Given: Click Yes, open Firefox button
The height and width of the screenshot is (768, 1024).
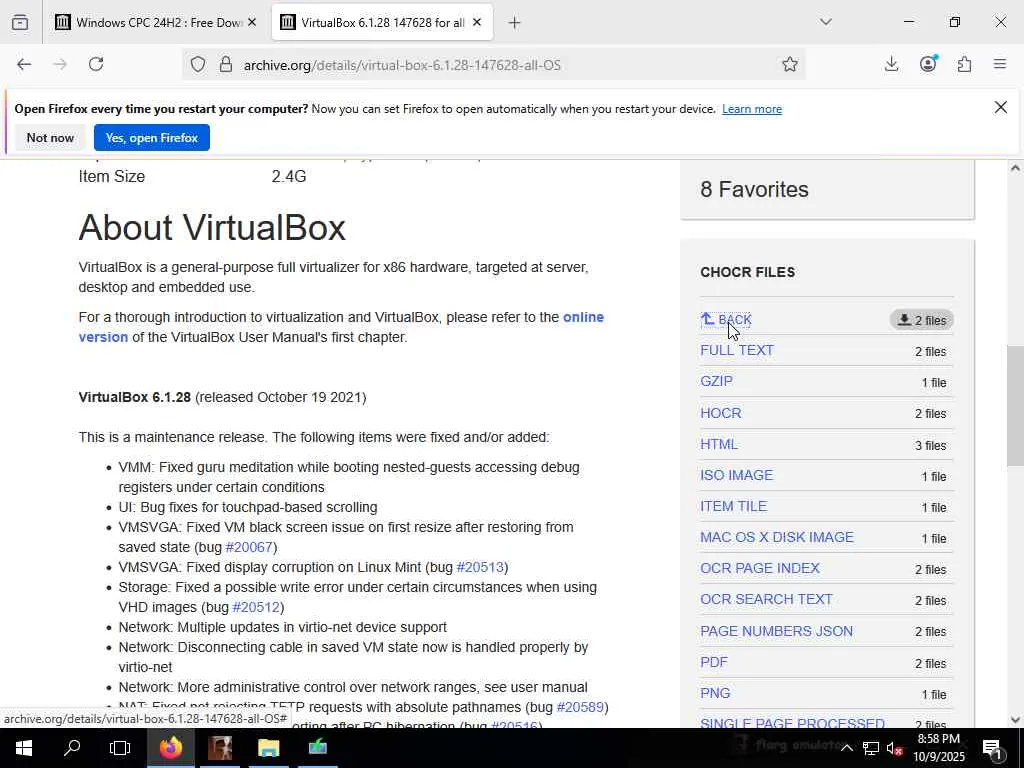Looking at the screenshot, I should [x=152, y=138].
